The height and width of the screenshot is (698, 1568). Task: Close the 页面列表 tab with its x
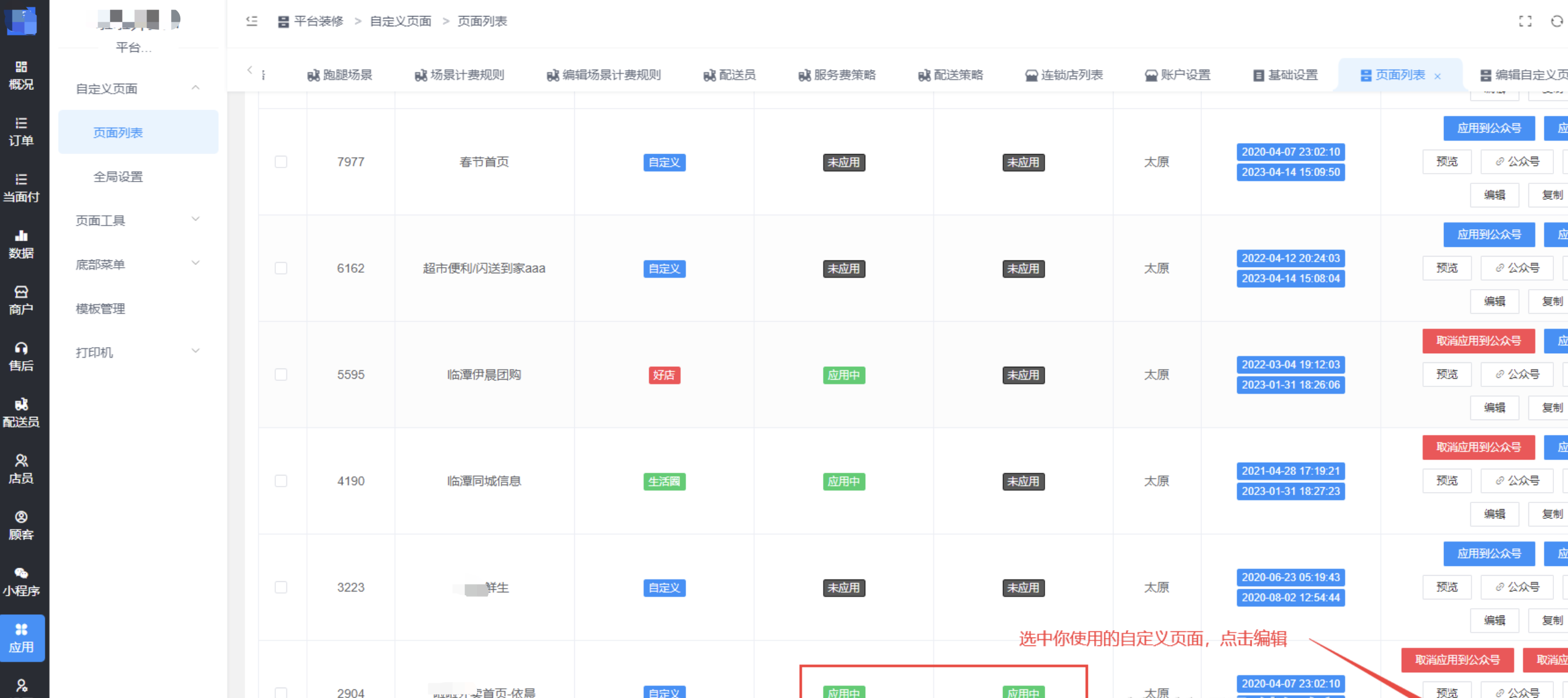tap(1438, 76)
